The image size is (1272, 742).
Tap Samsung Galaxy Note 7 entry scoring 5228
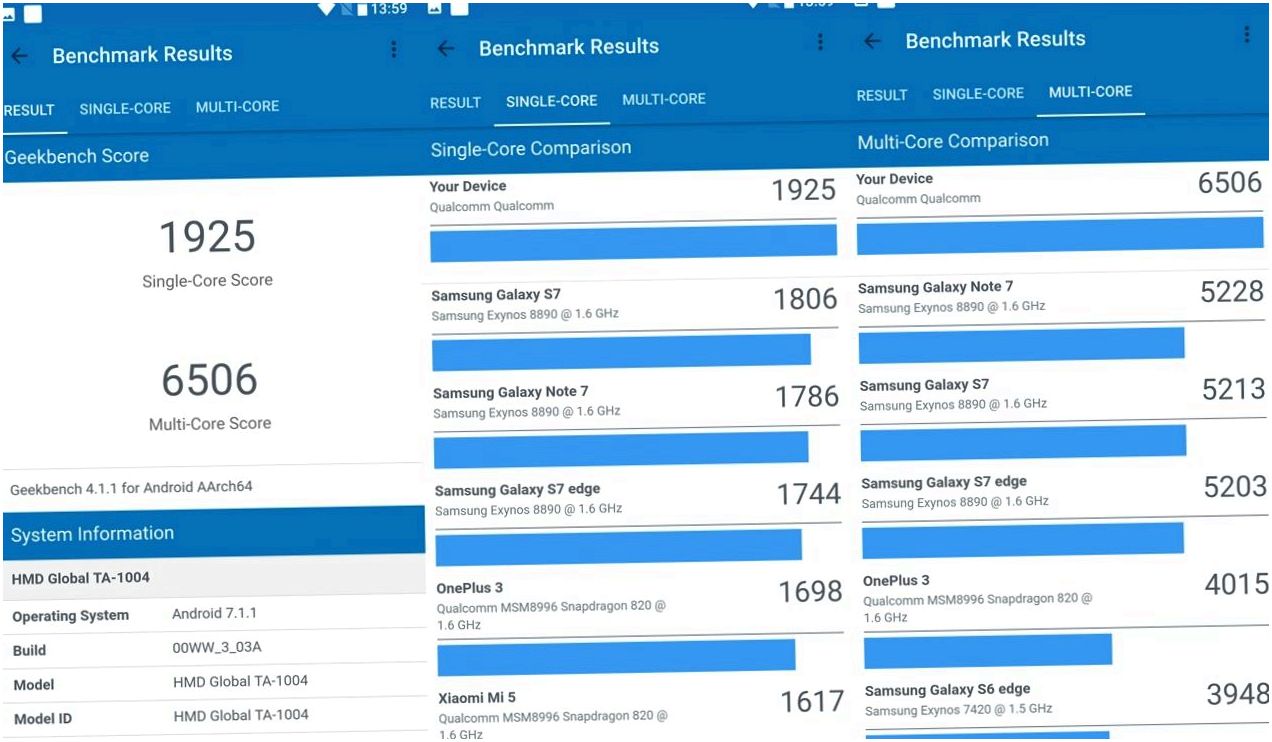[x=1060, y=296]
